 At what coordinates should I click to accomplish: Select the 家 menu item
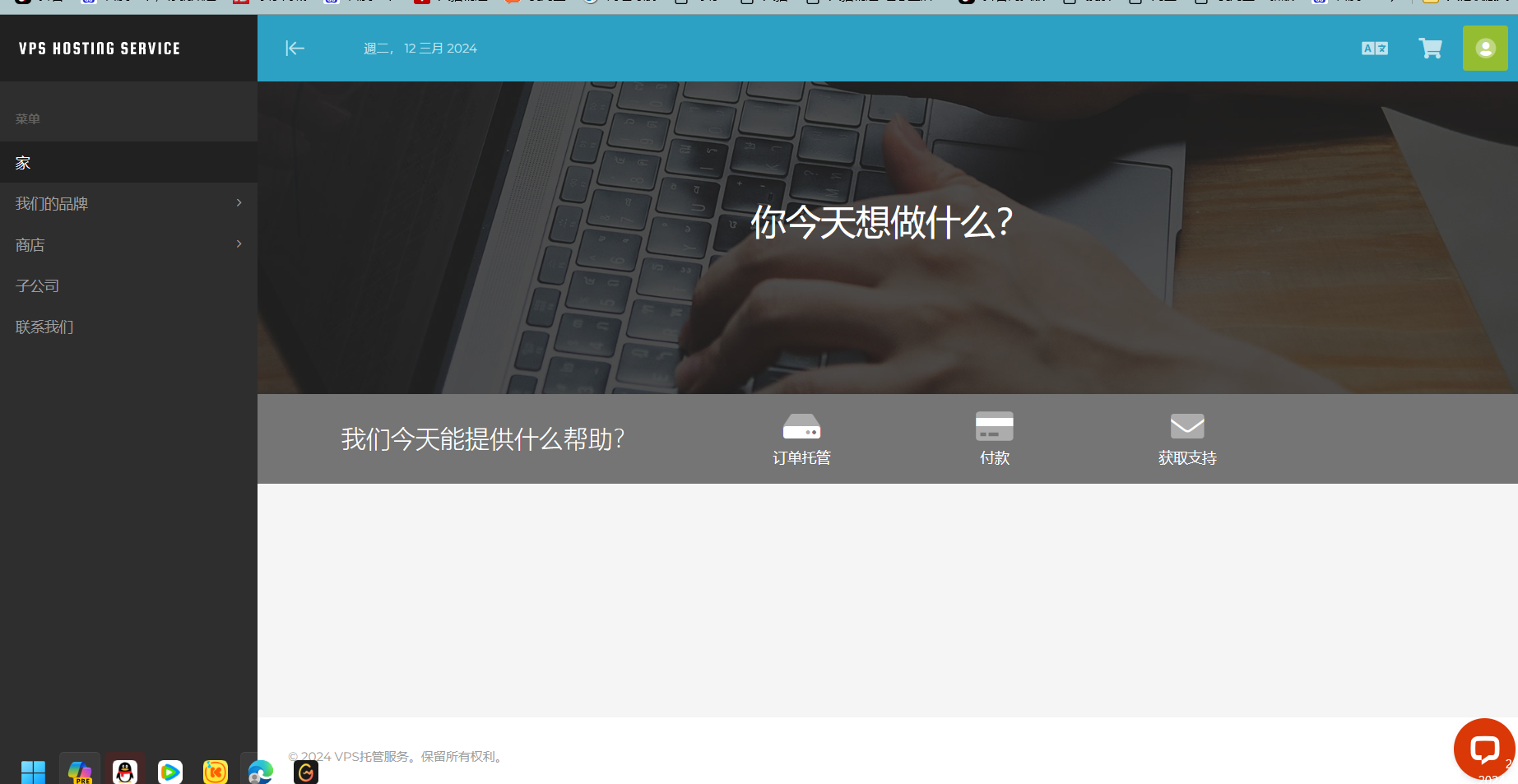(23, 163)
